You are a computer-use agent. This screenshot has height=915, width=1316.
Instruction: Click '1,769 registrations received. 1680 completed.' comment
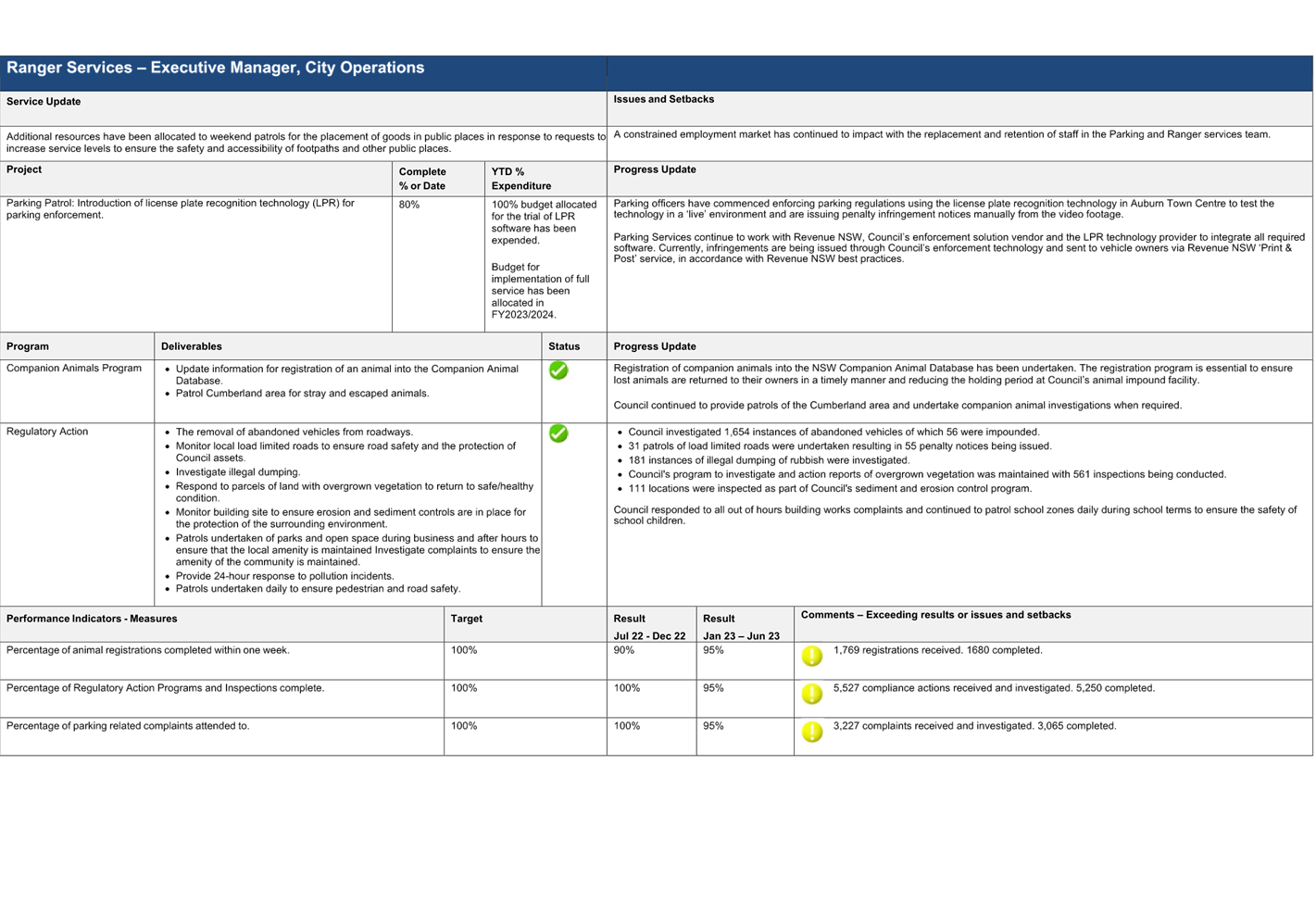[937, 650]
